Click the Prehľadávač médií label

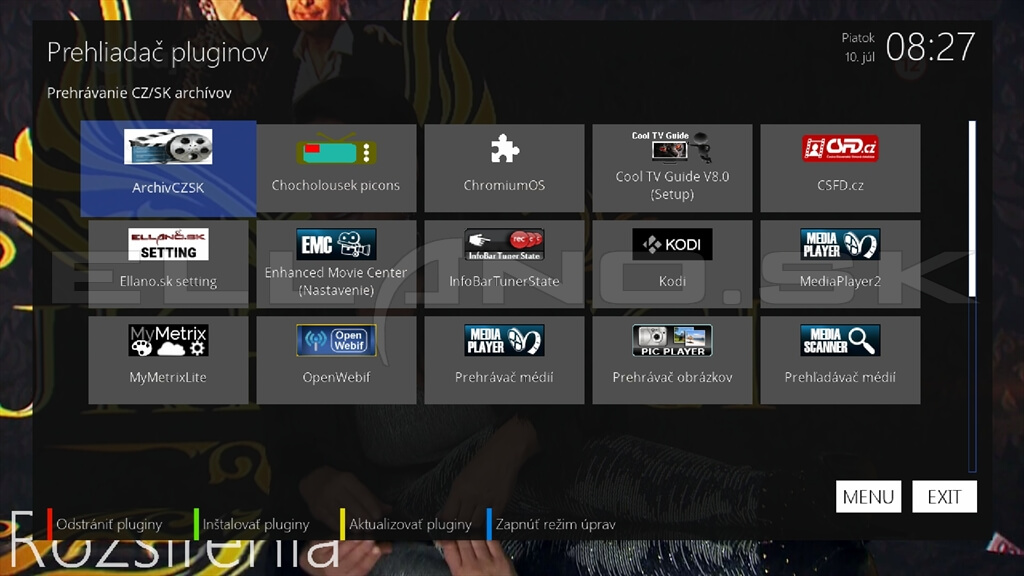click(x=840, y=377)
